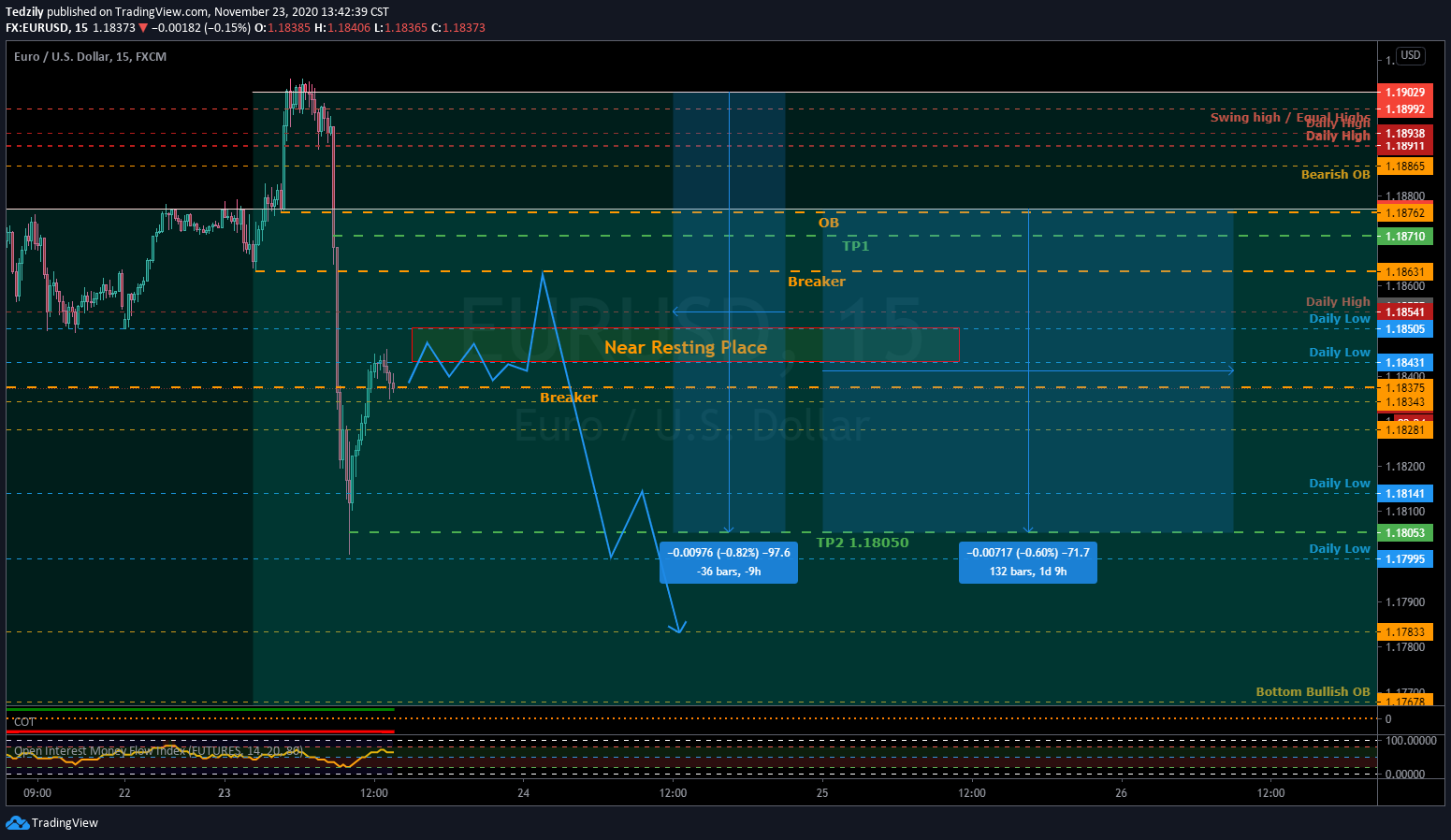
Task: Click the 1.18762 orange price label
Action: pyautogui.click(x=1405, y=213)
